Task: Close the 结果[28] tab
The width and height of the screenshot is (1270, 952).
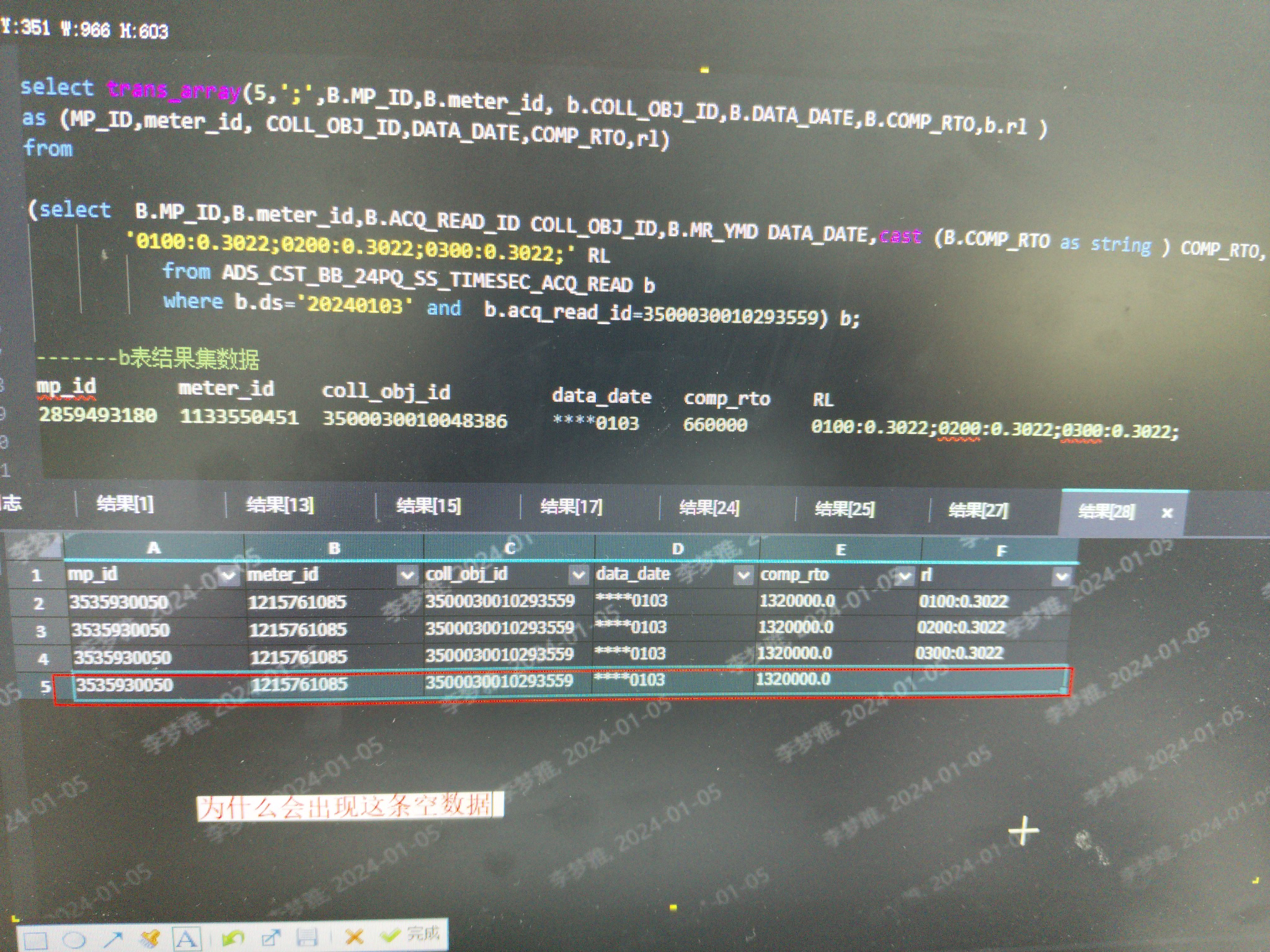Action: (1167, 513)
